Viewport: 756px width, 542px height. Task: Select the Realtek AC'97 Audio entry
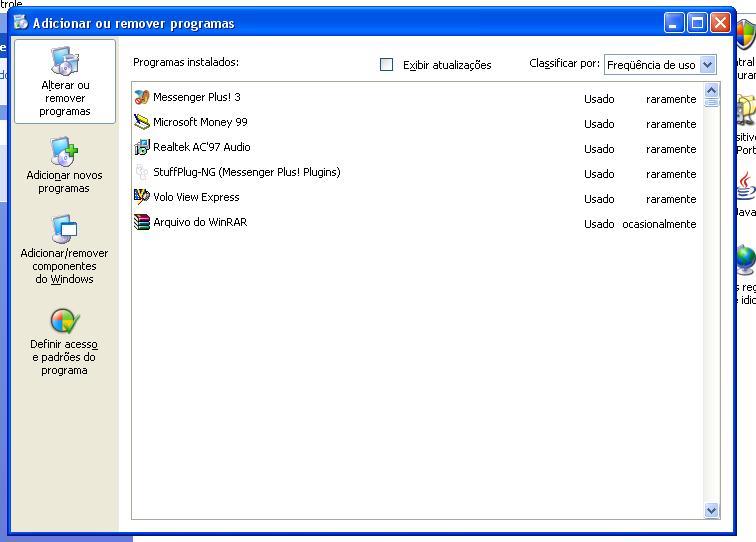(x=416, y=148)
